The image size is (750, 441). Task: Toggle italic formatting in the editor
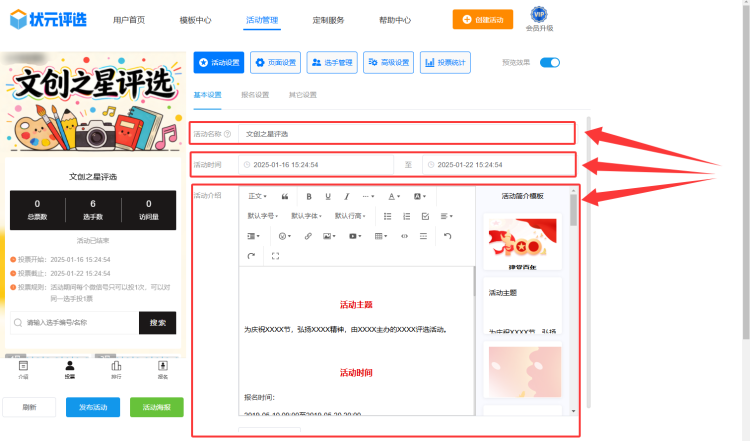point(347,197)
